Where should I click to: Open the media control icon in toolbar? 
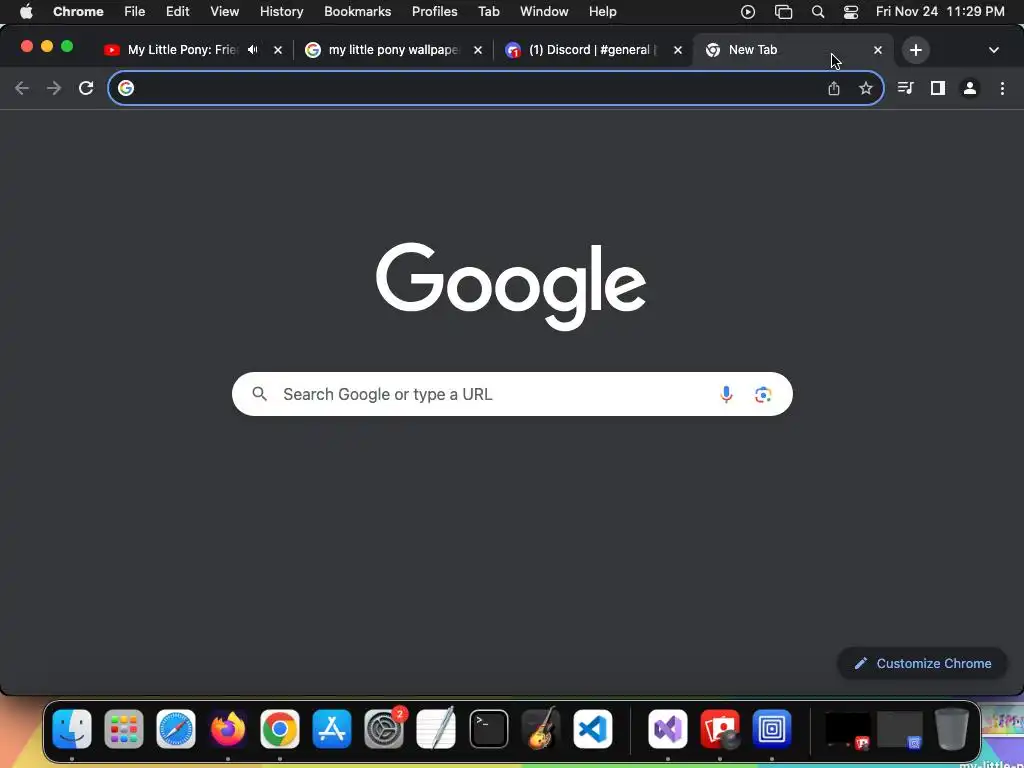pyautogui.click(x=905, y=88)
